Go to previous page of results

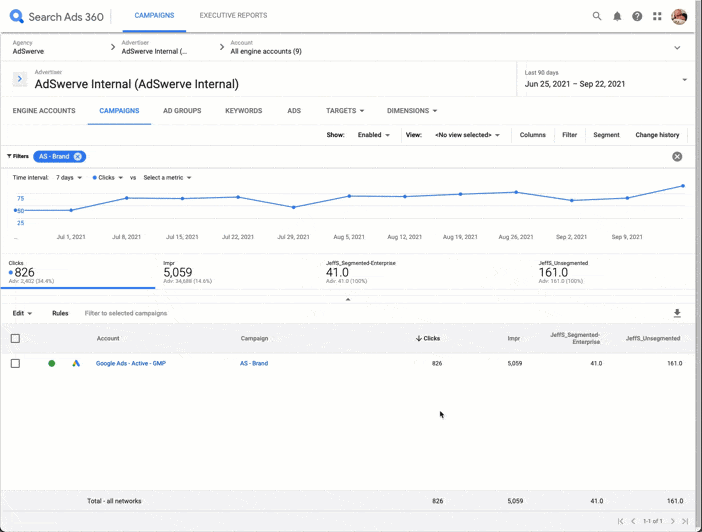point(633,521)
